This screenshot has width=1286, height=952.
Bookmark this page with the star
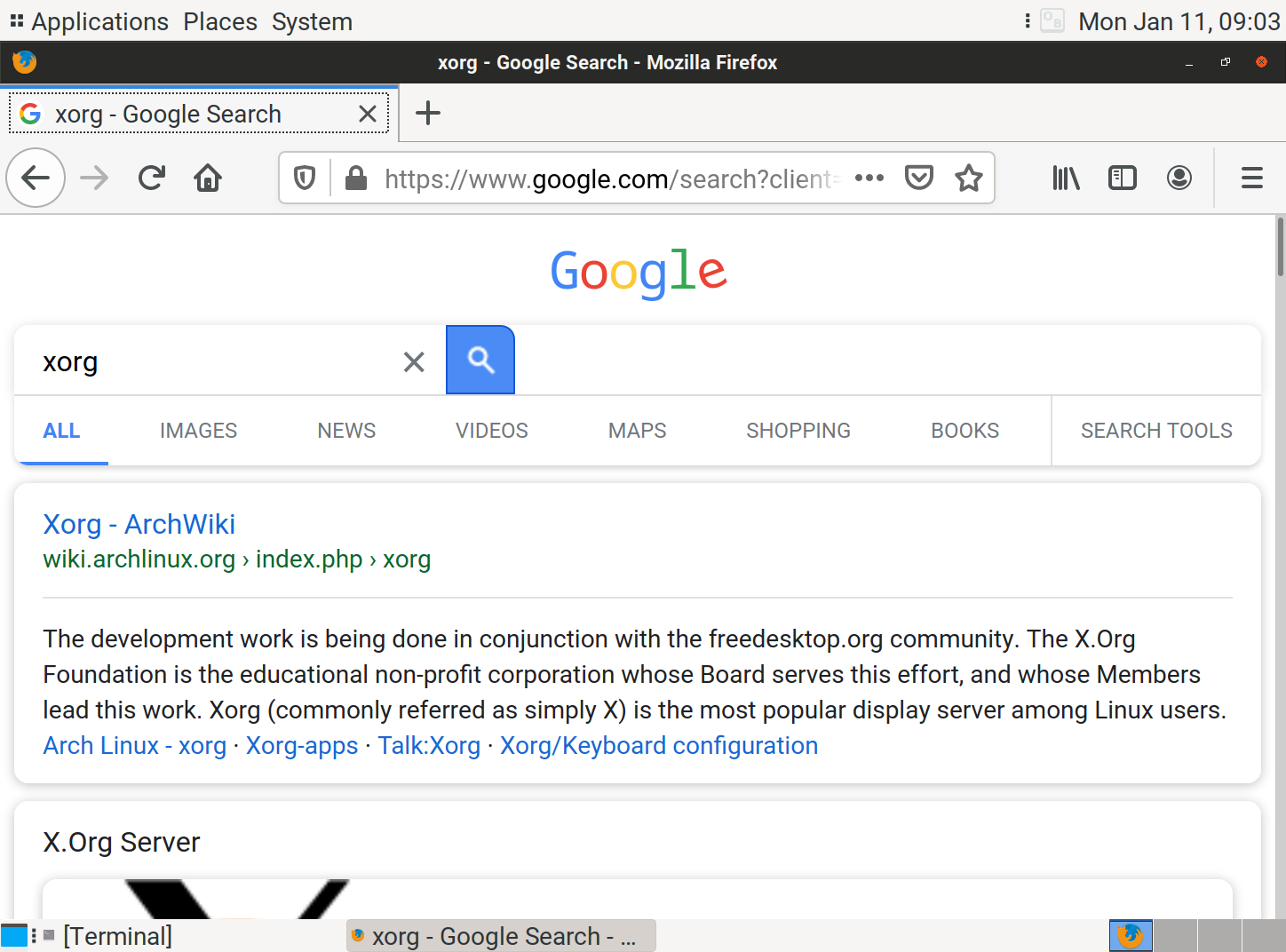tap(969, 178)
